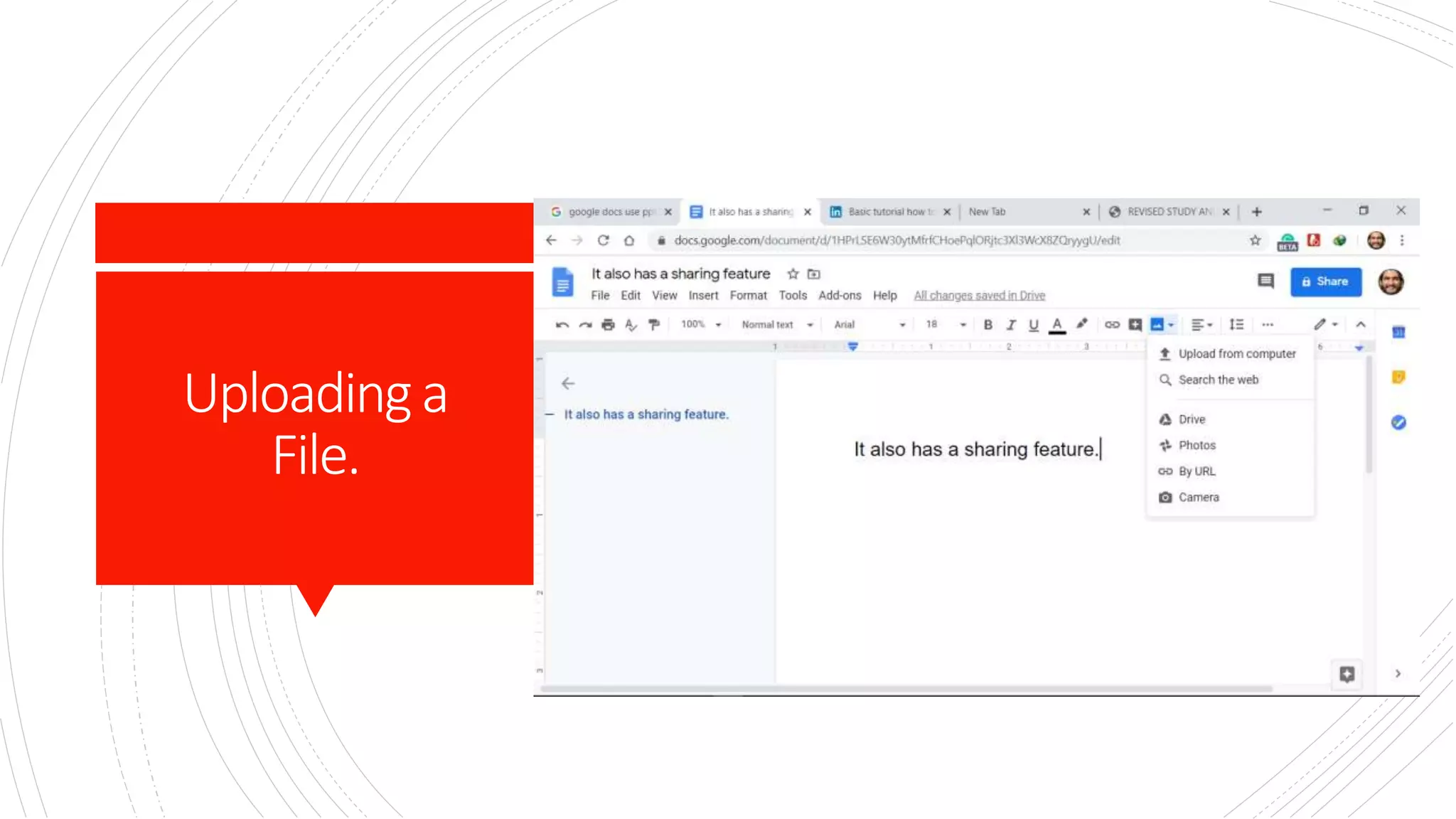Open the Normal text style dropdown
This screenshot has width=1456, height=819.
[x=777, y=325]
